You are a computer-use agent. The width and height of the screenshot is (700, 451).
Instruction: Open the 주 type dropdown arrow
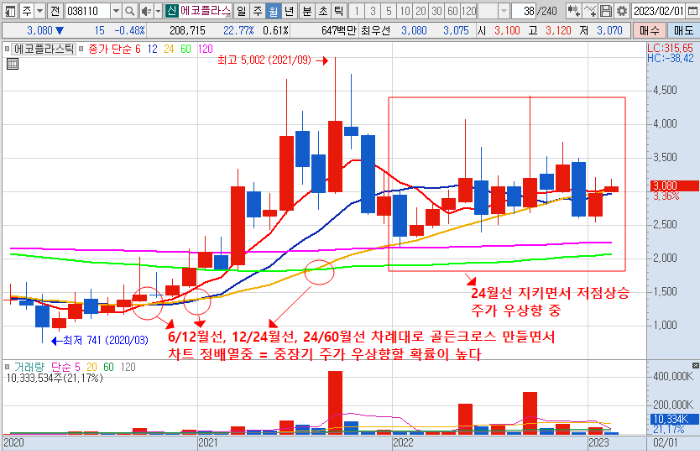(x=40, y=10)
